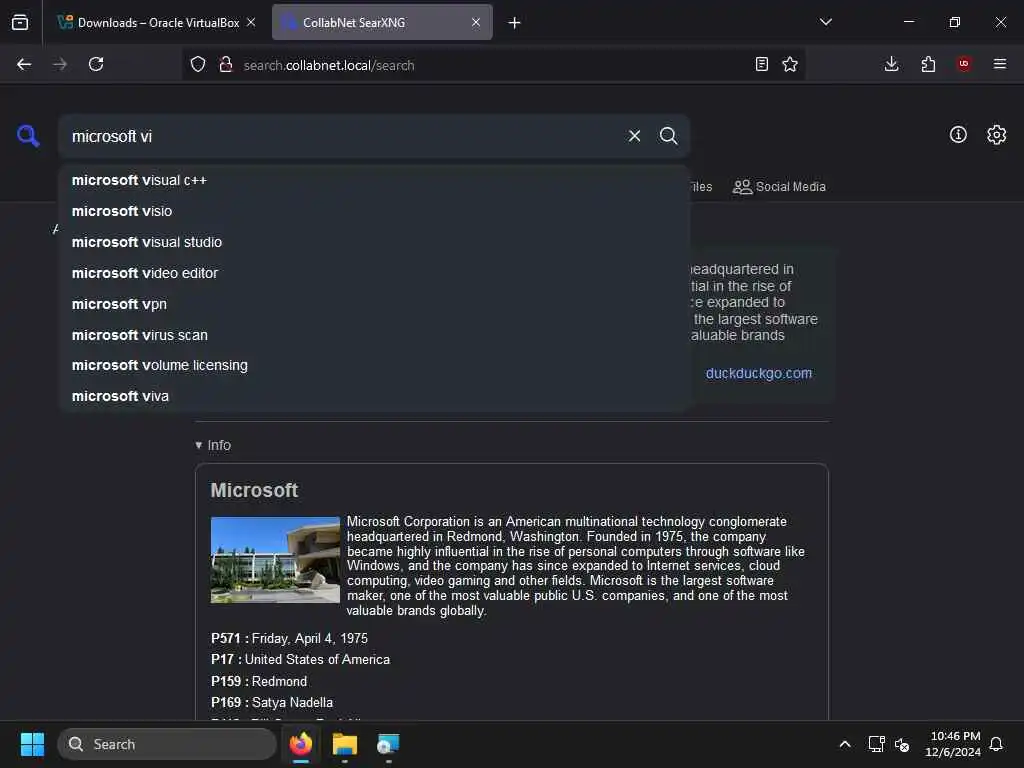Reload the current page
Viewport: 1024px width, 768px height.
coord(96,64)
